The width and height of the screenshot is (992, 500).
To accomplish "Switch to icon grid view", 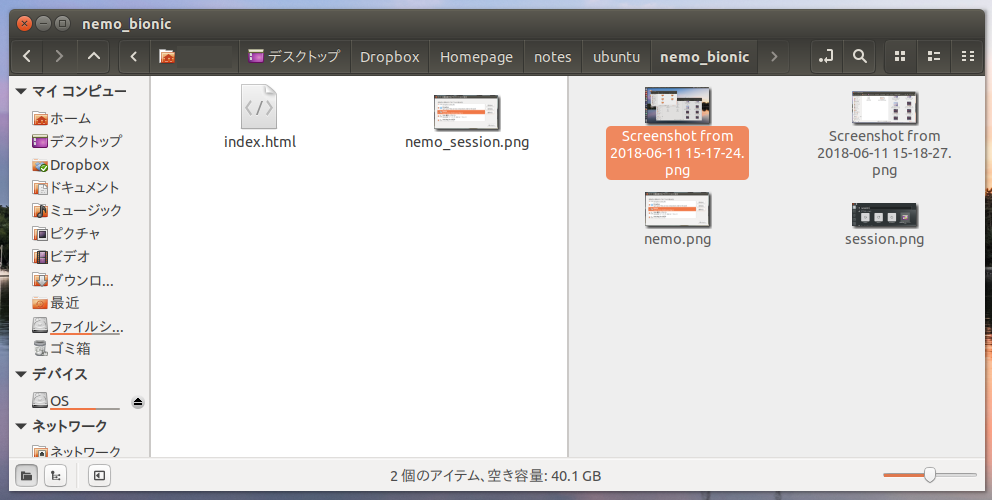I will pos(899,56).
